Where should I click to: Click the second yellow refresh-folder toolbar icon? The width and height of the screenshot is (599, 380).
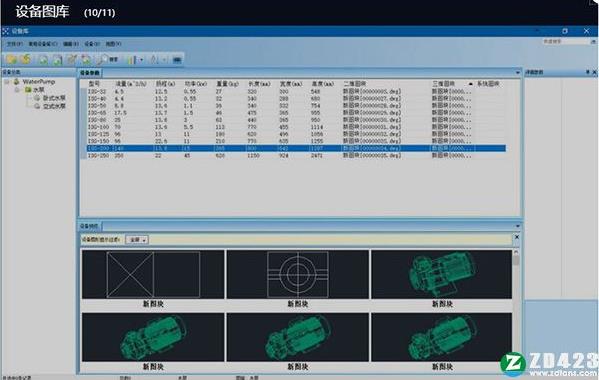click(x=26, y=59)
